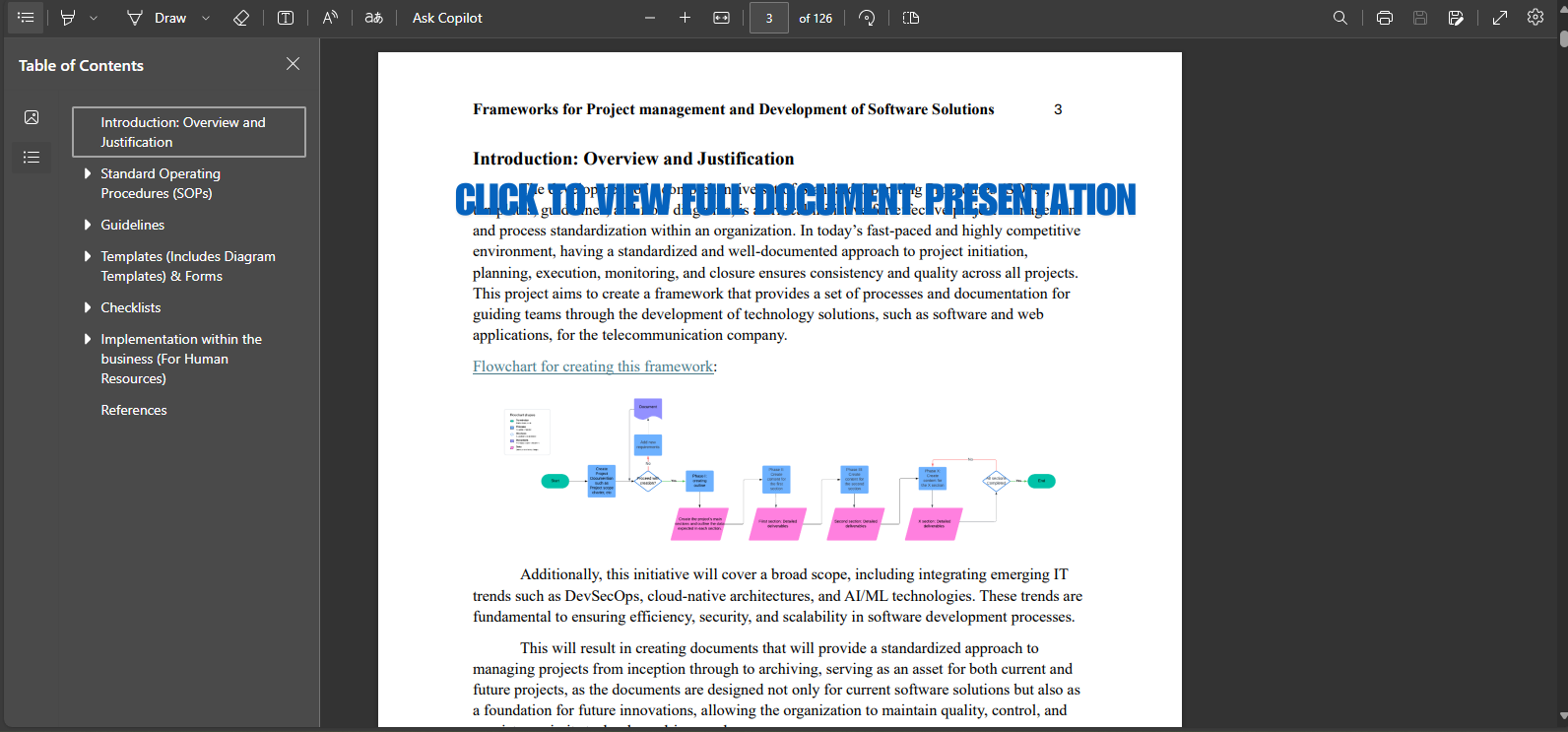Rotate the document with the rotate icon

867,18
